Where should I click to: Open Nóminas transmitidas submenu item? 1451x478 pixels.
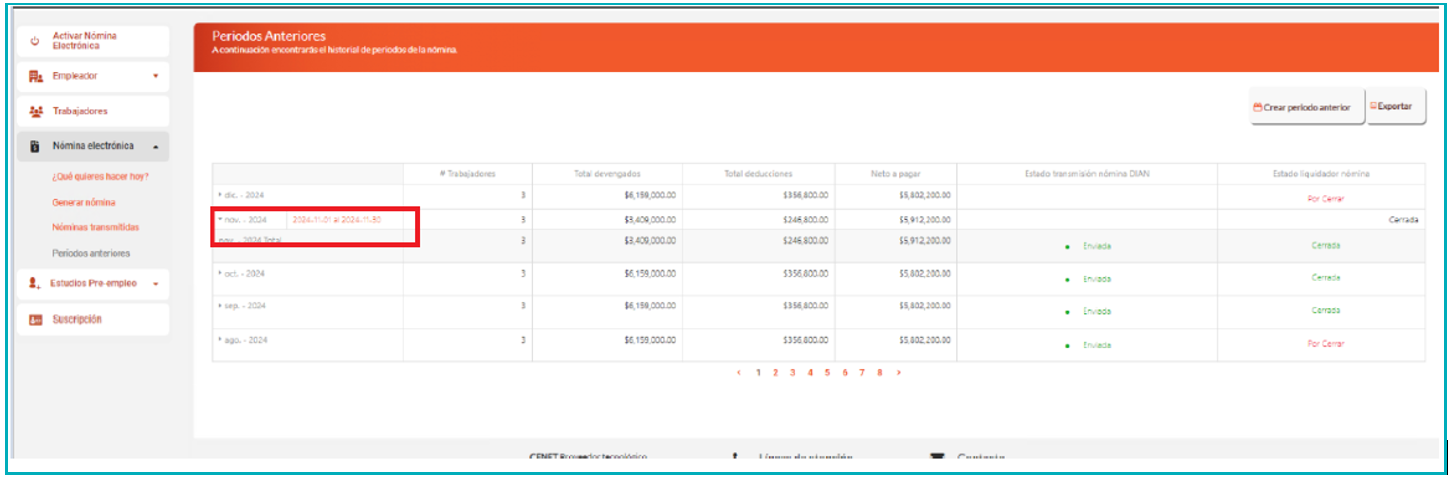tap(96, 228)
